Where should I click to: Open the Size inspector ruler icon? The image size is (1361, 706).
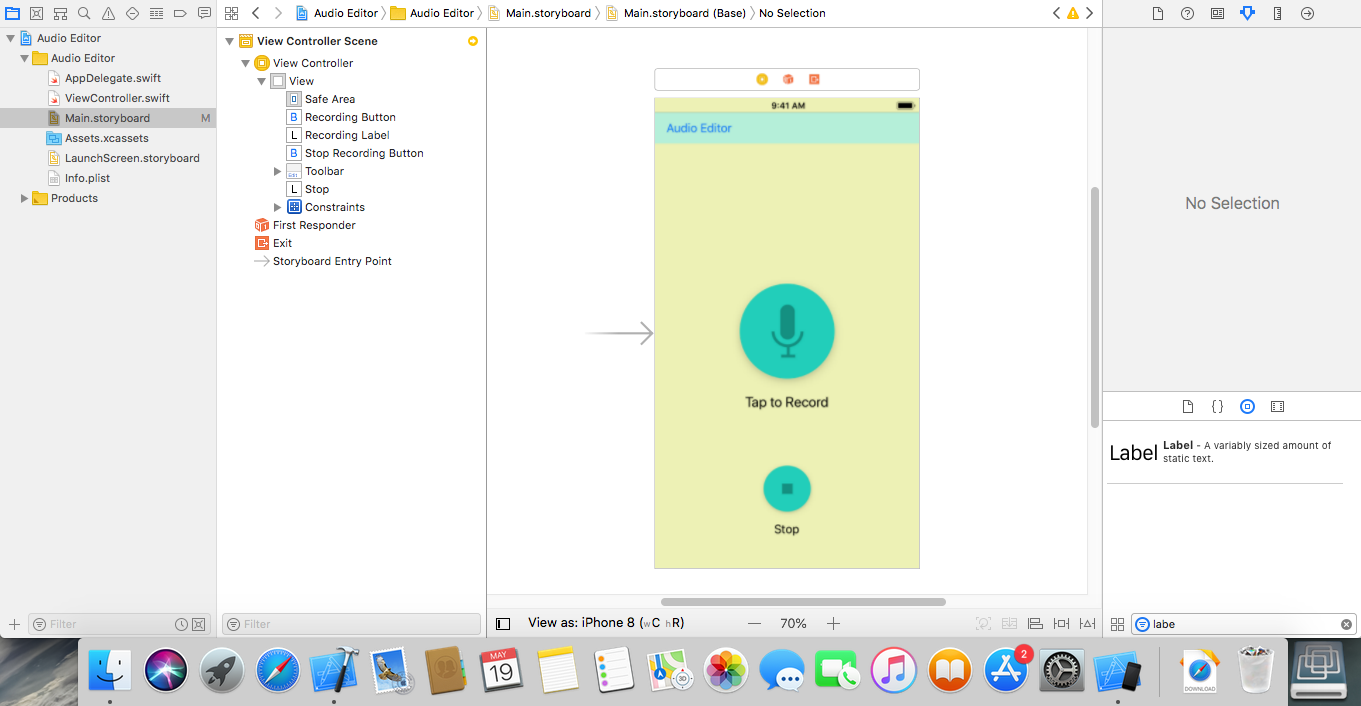coord(1278,13)
